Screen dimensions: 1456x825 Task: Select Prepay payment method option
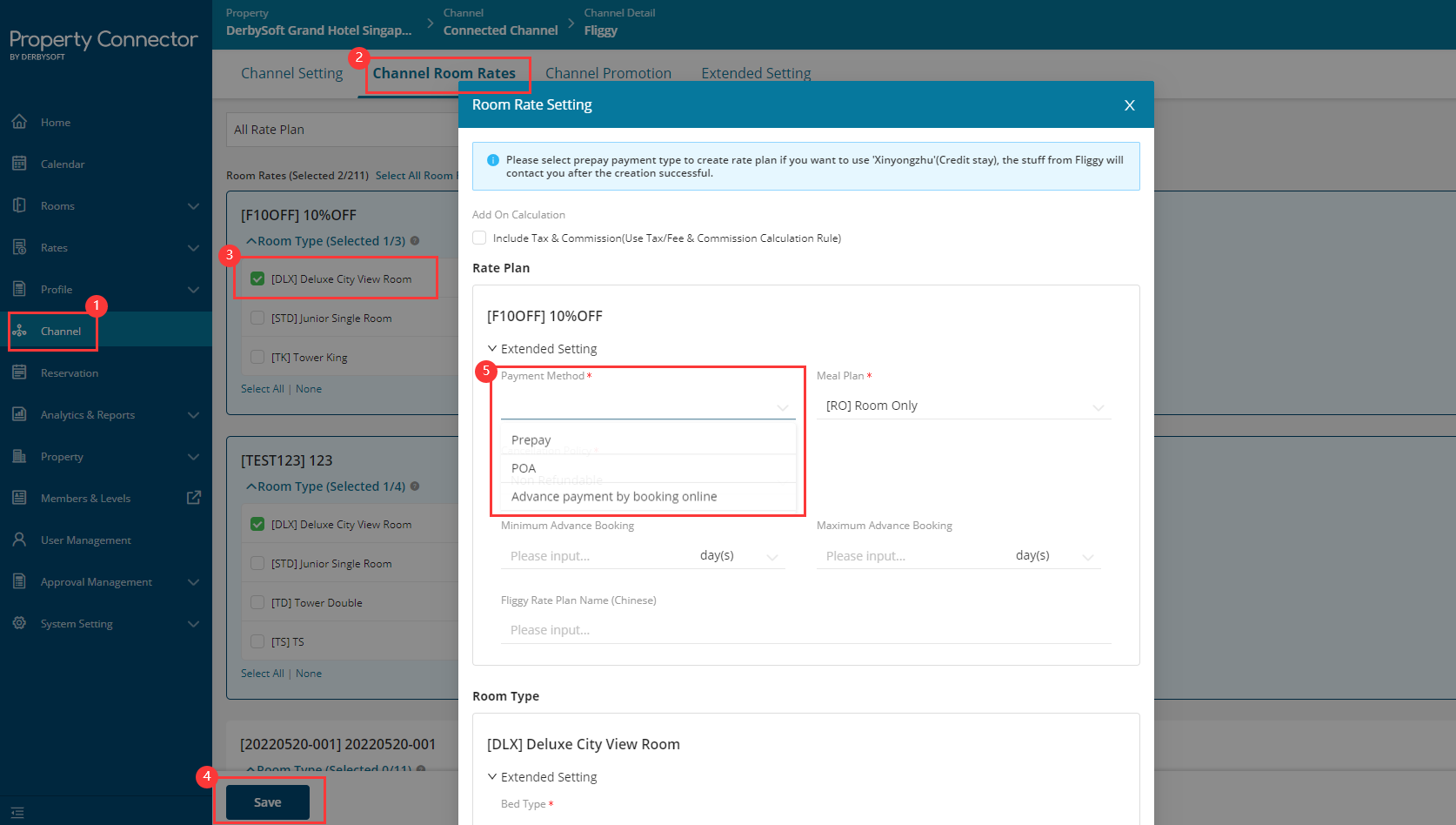648,440
